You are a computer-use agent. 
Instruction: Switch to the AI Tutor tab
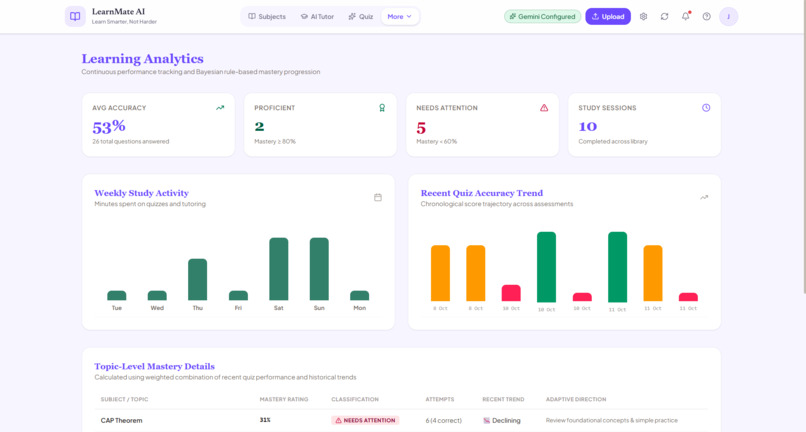tap(317, 16)
